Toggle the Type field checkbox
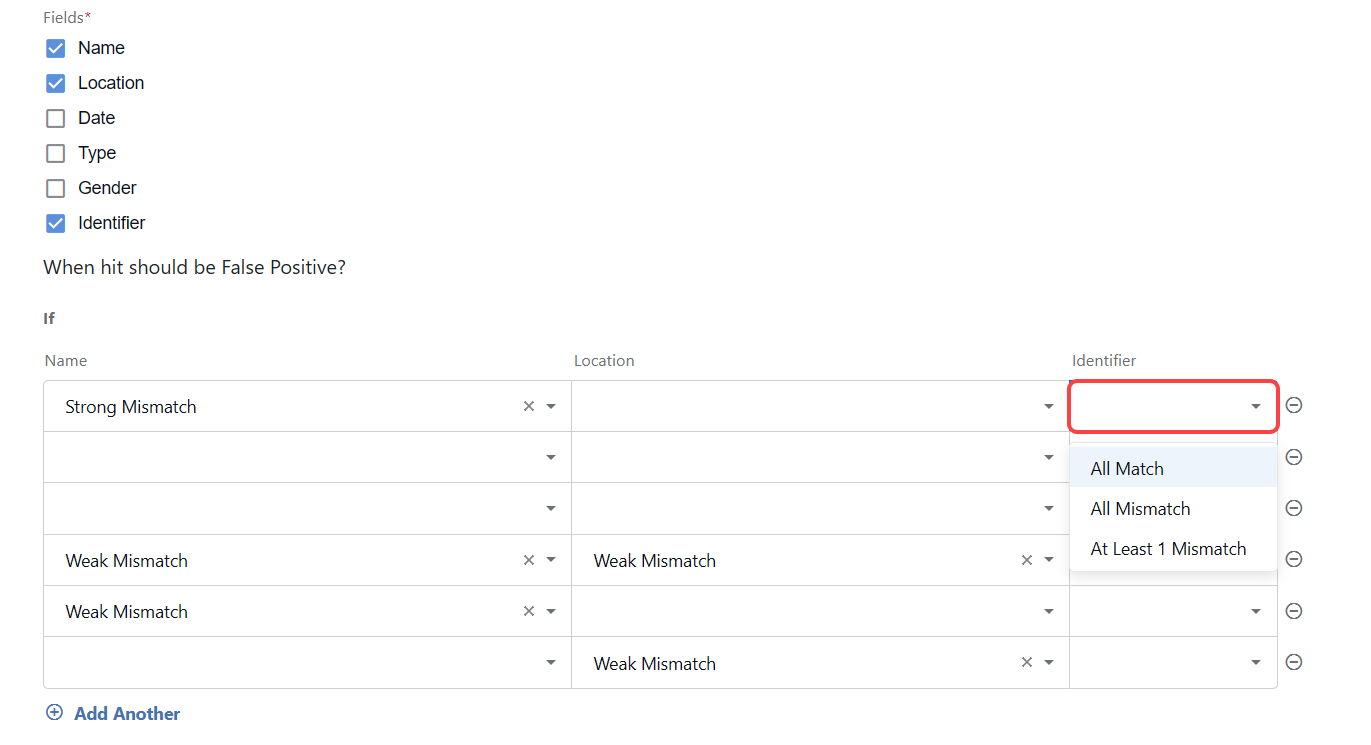This screenshot has width=1371, height=745. tap(56, 153)
